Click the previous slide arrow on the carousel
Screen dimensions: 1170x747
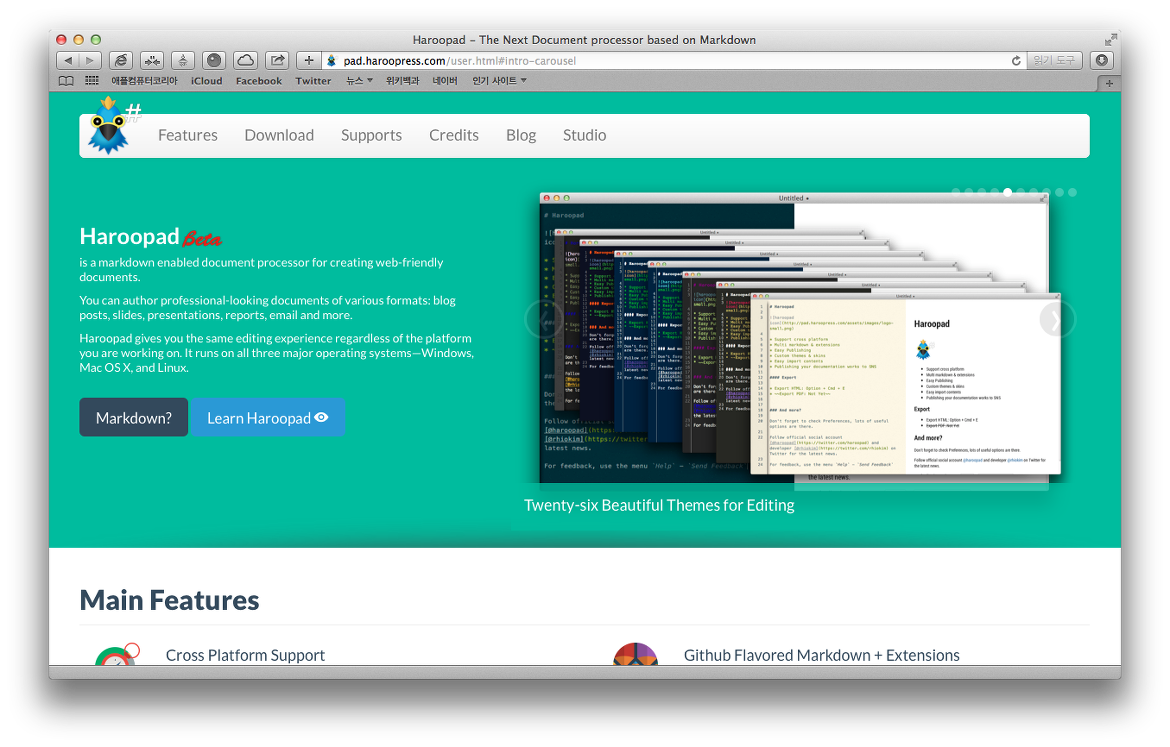tap(544, 319)
